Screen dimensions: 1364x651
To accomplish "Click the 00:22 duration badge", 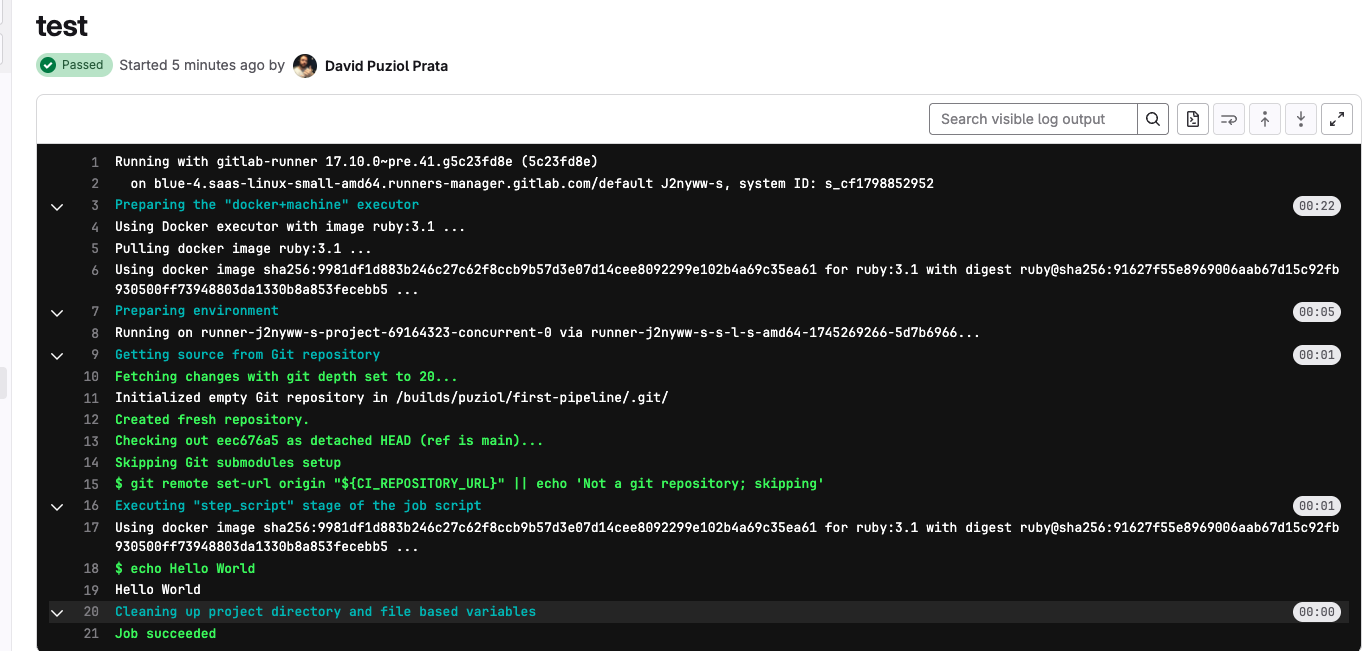I will click(x=1314, y=206).
